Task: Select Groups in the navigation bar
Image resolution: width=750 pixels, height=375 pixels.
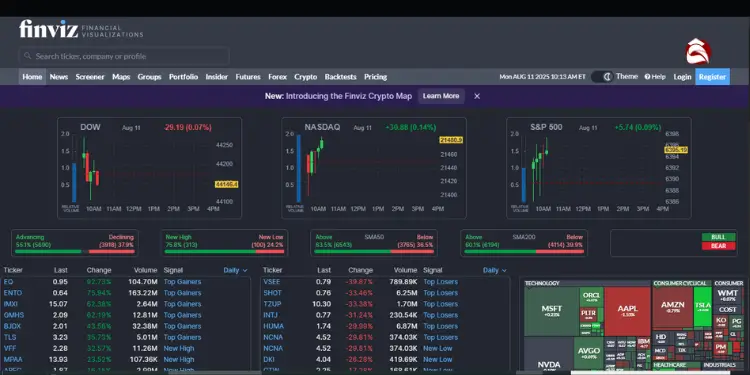Action: point(149,77)
